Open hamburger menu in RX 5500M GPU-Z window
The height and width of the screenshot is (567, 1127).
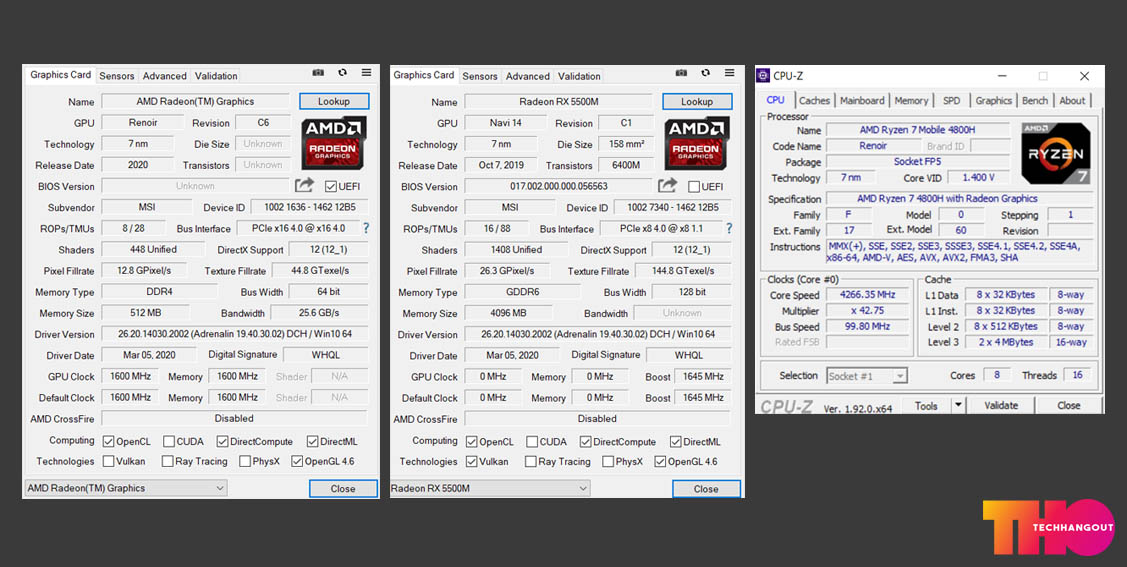tap(730, 73)
